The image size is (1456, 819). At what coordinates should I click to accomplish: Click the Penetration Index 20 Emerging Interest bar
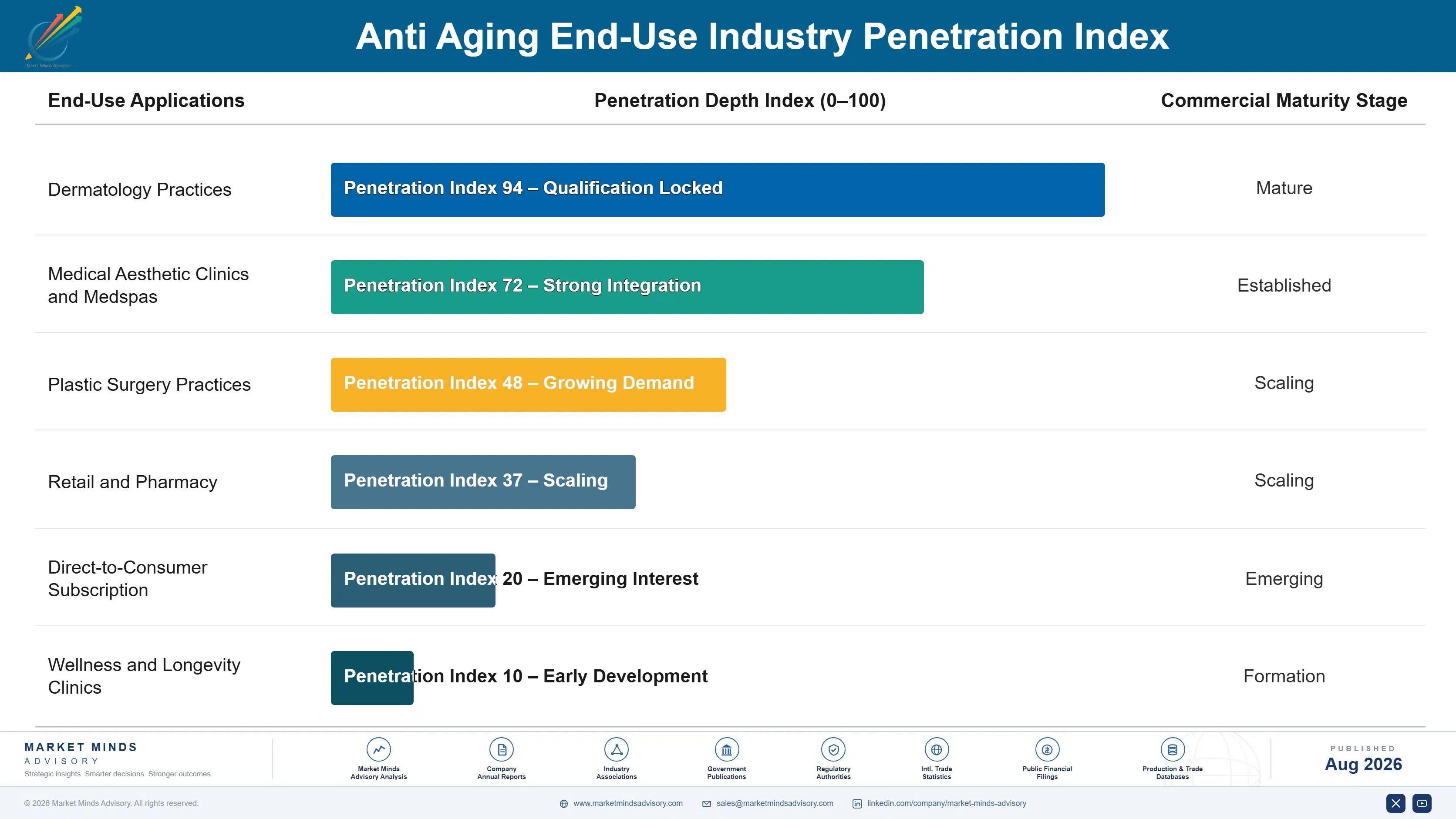[413, 581]
